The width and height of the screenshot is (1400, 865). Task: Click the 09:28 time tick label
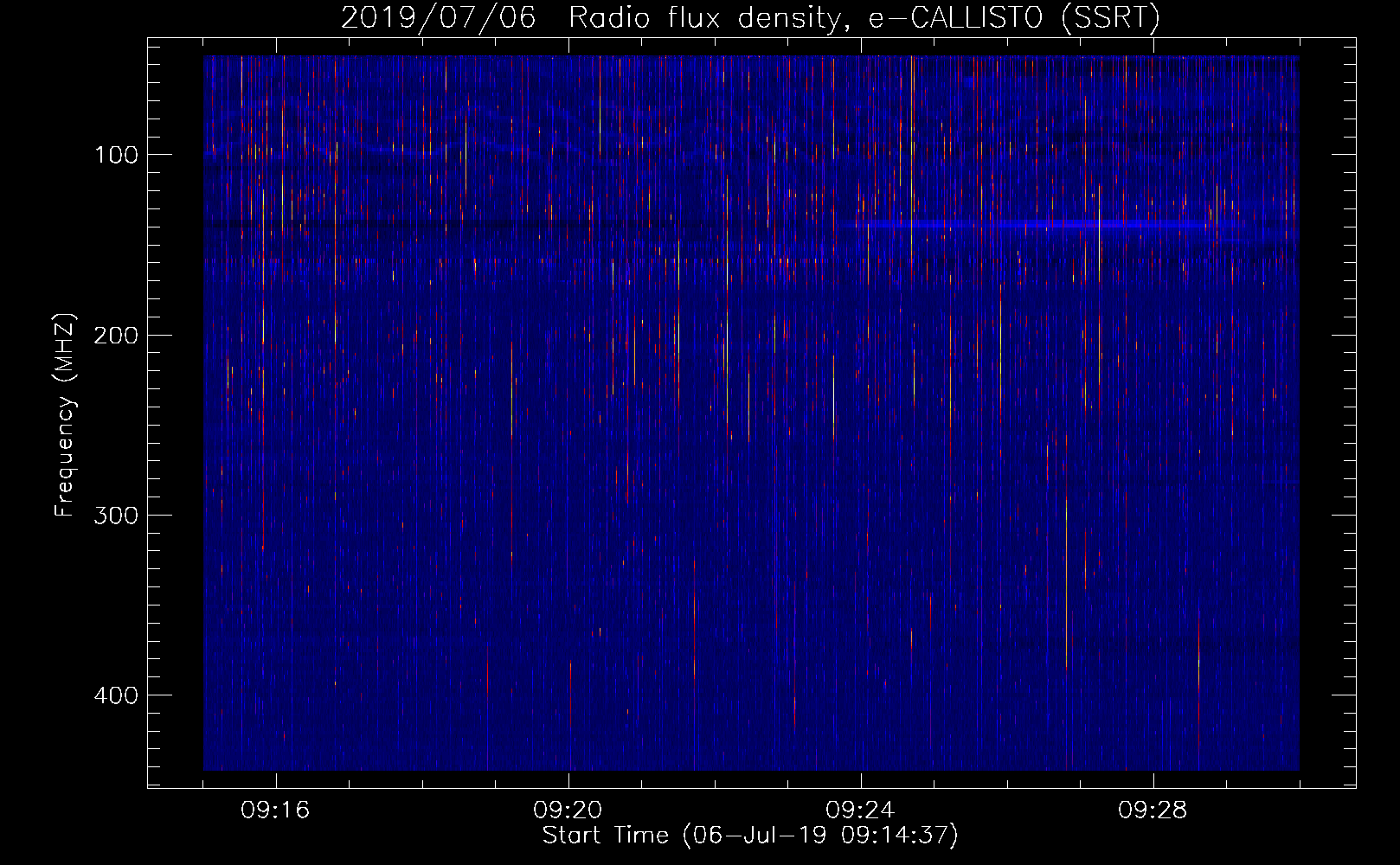(1153, 811)
